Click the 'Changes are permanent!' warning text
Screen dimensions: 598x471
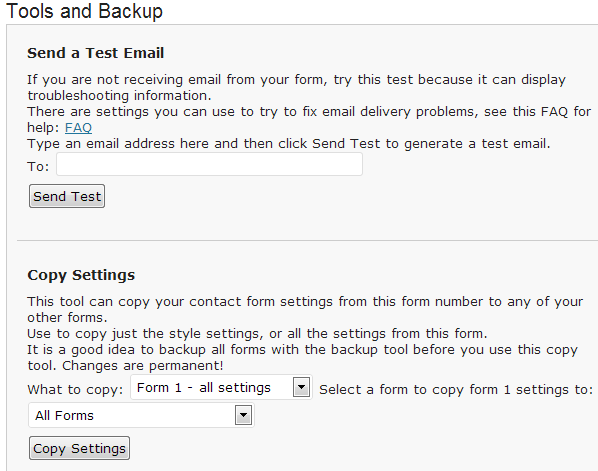coord(143,366)
